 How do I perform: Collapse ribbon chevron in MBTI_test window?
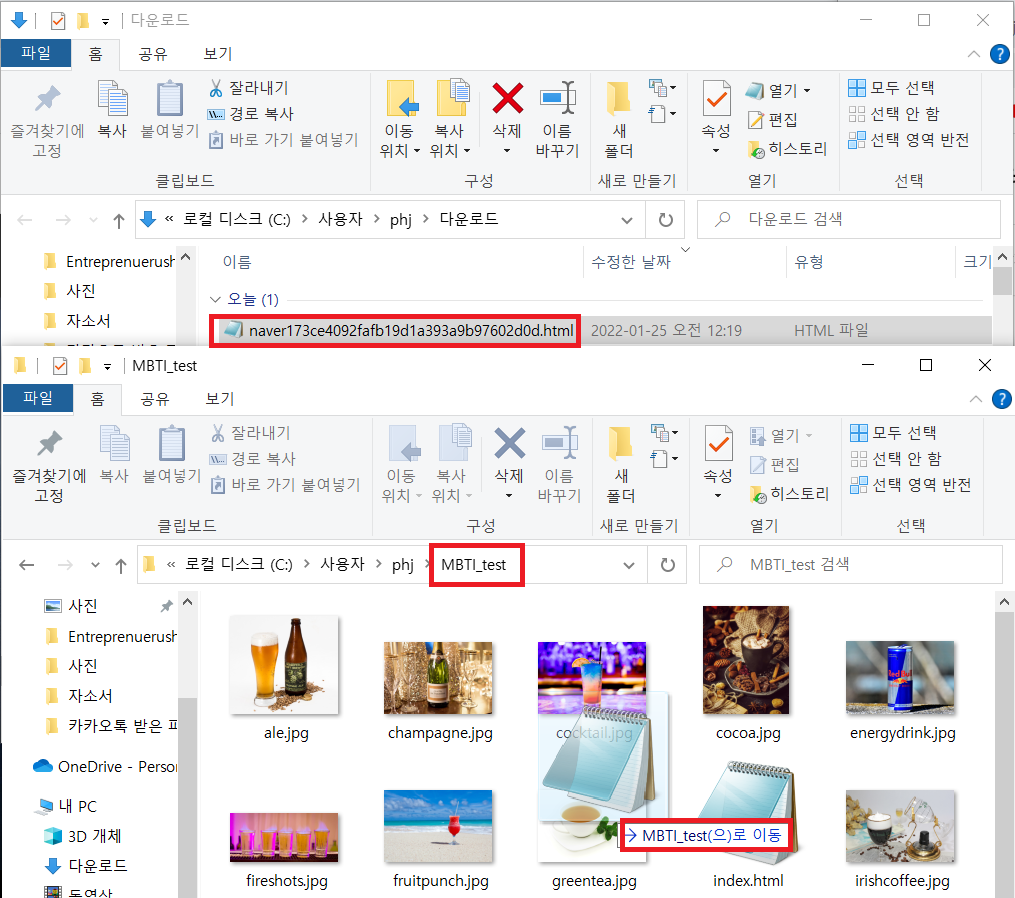pyautogui.click(x=976, y=399)
